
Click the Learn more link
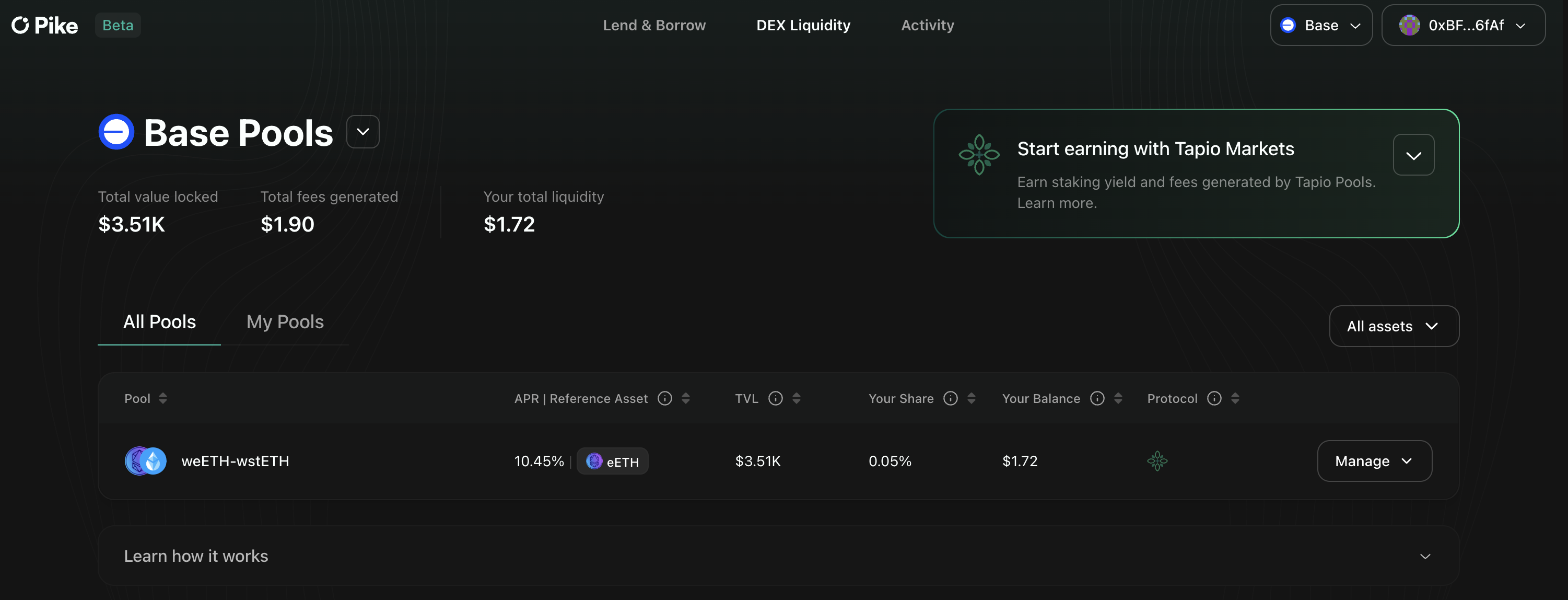click(1057, 203)
